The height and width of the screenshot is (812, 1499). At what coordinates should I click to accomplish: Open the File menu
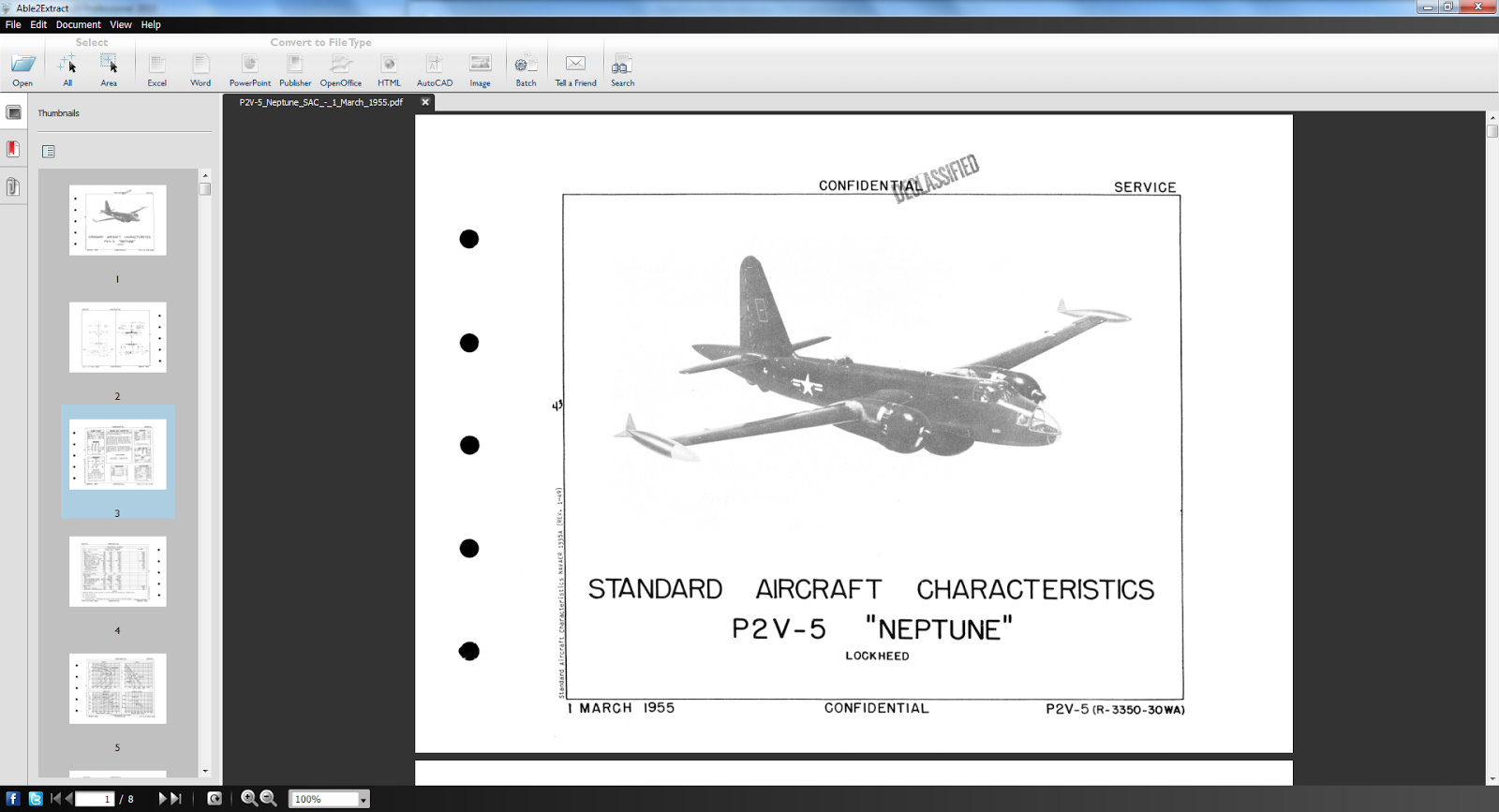tap(13, 24)
